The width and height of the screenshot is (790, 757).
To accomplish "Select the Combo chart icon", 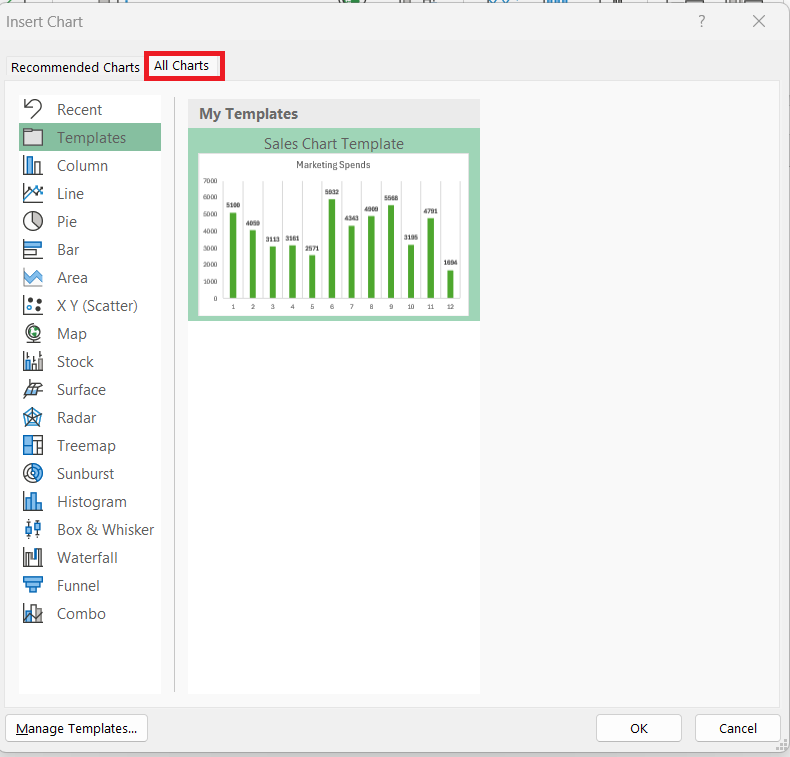I will point(33,613).
